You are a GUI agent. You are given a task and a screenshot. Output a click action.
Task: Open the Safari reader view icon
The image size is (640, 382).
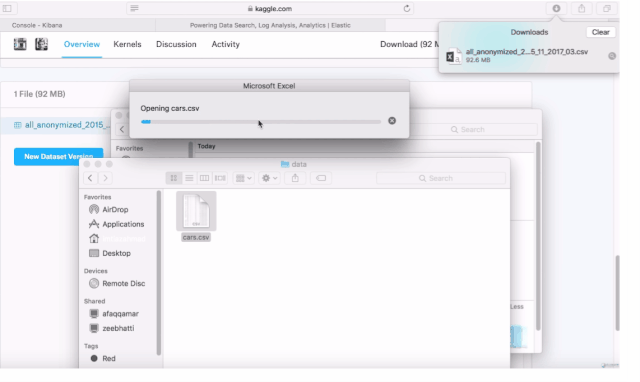[x=134, y=8]
